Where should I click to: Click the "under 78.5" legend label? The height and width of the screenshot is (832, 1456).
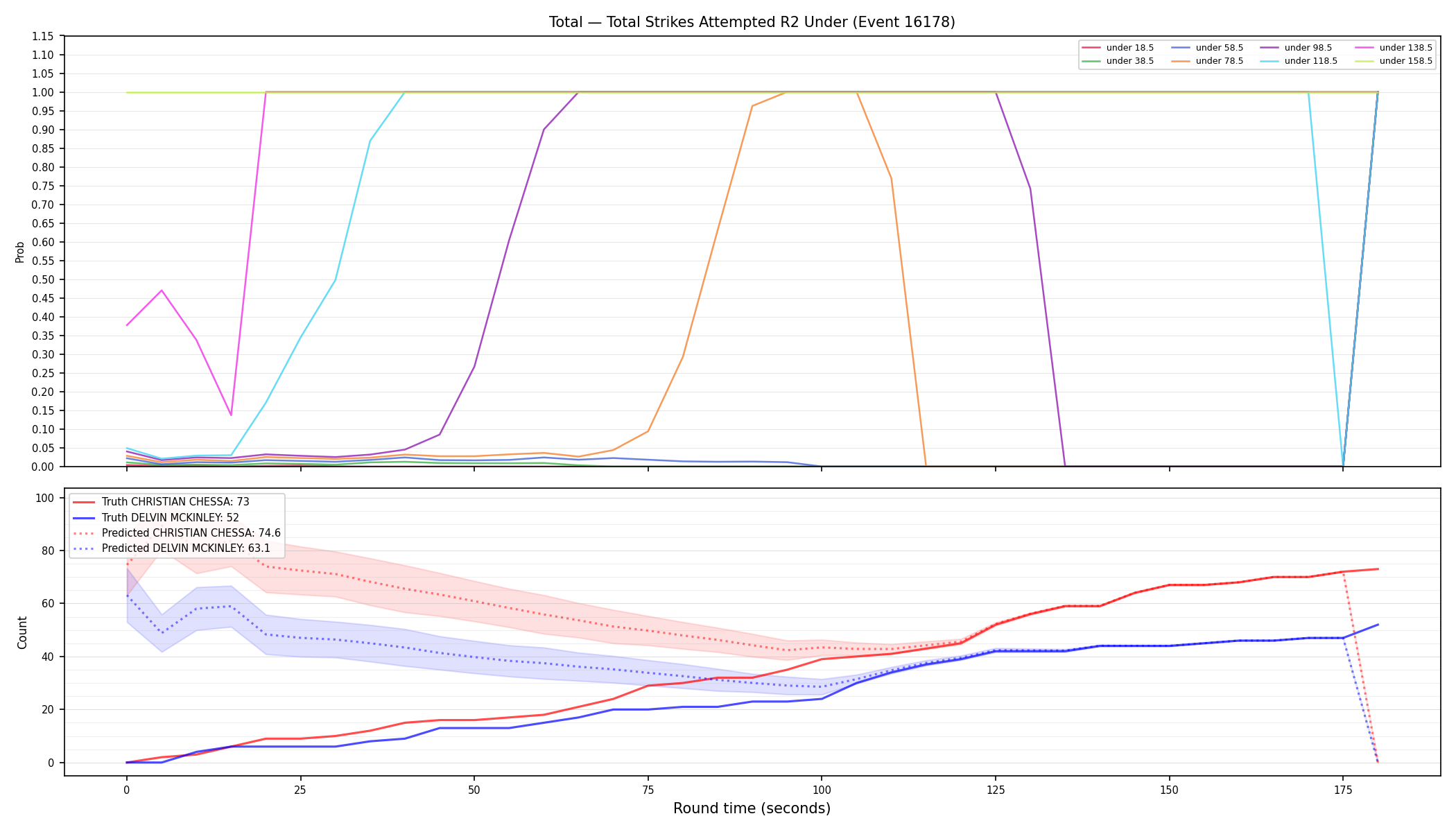point(1220,61)
